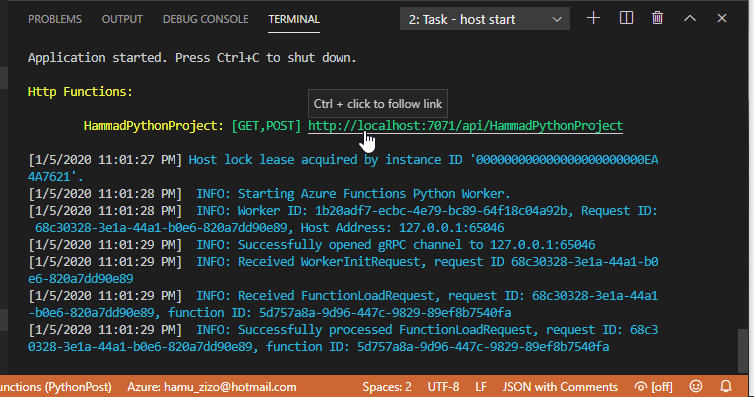This screenshot has height=397, width=754.
Task: Follow the localhost HammadPythonProject link
Action: point(465,126)
